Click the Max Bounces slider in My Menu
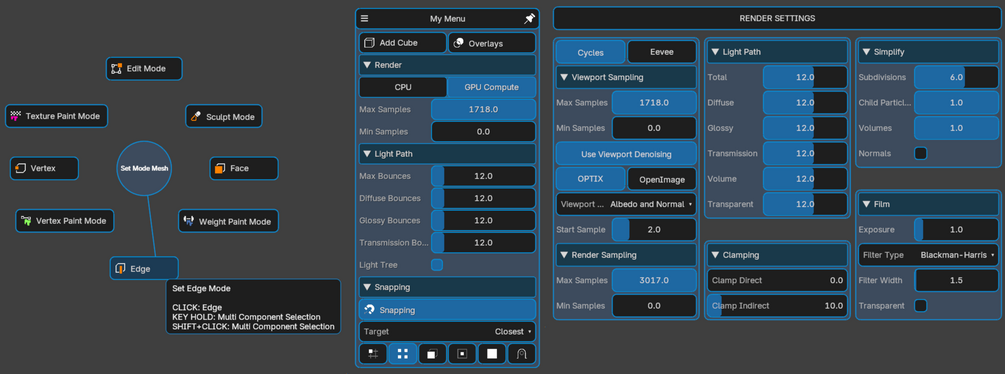Viewport: 1005px width, 374px height. click(483, 176)
